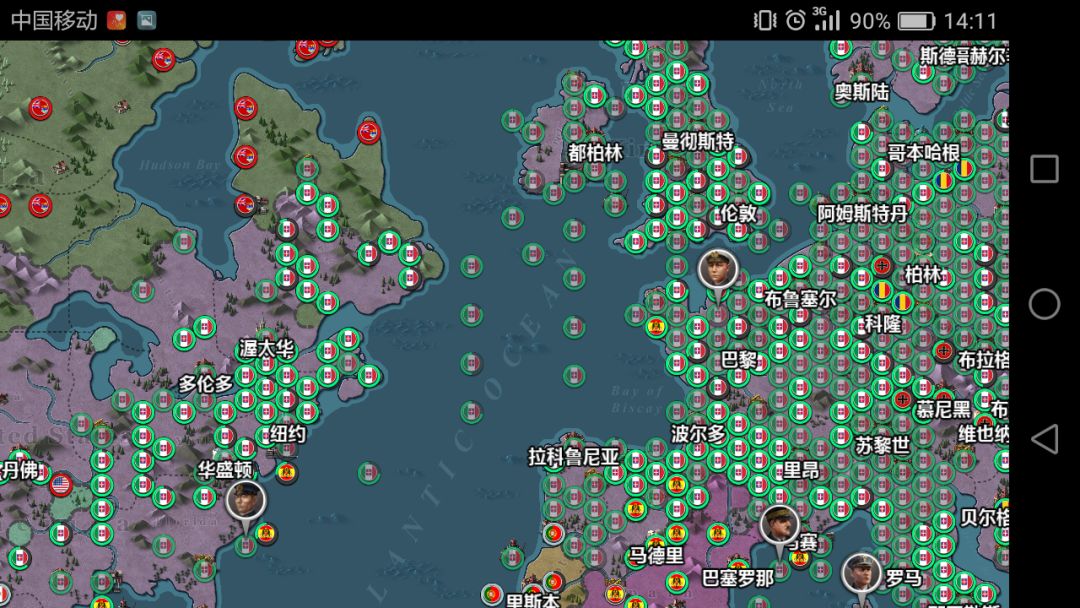
Task: Tap the Spanish unit directly below 巴塞罗那 general pin
Action: (800, 558)
